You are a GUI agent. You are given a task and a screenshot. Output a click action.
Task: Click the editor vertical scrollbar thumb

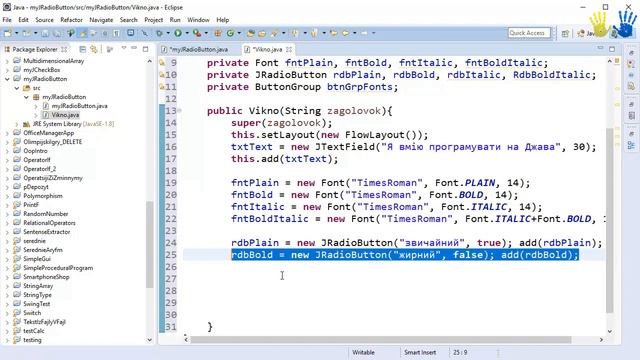609,220
